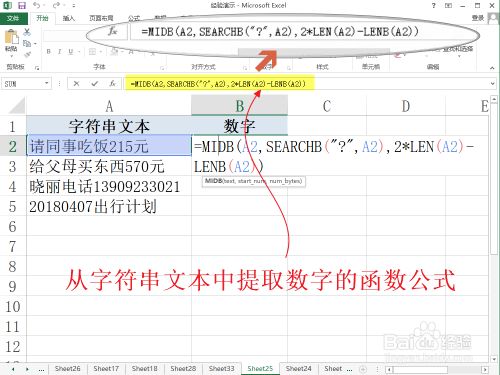Click in the yellow formula bar

(x=219, y=83)
